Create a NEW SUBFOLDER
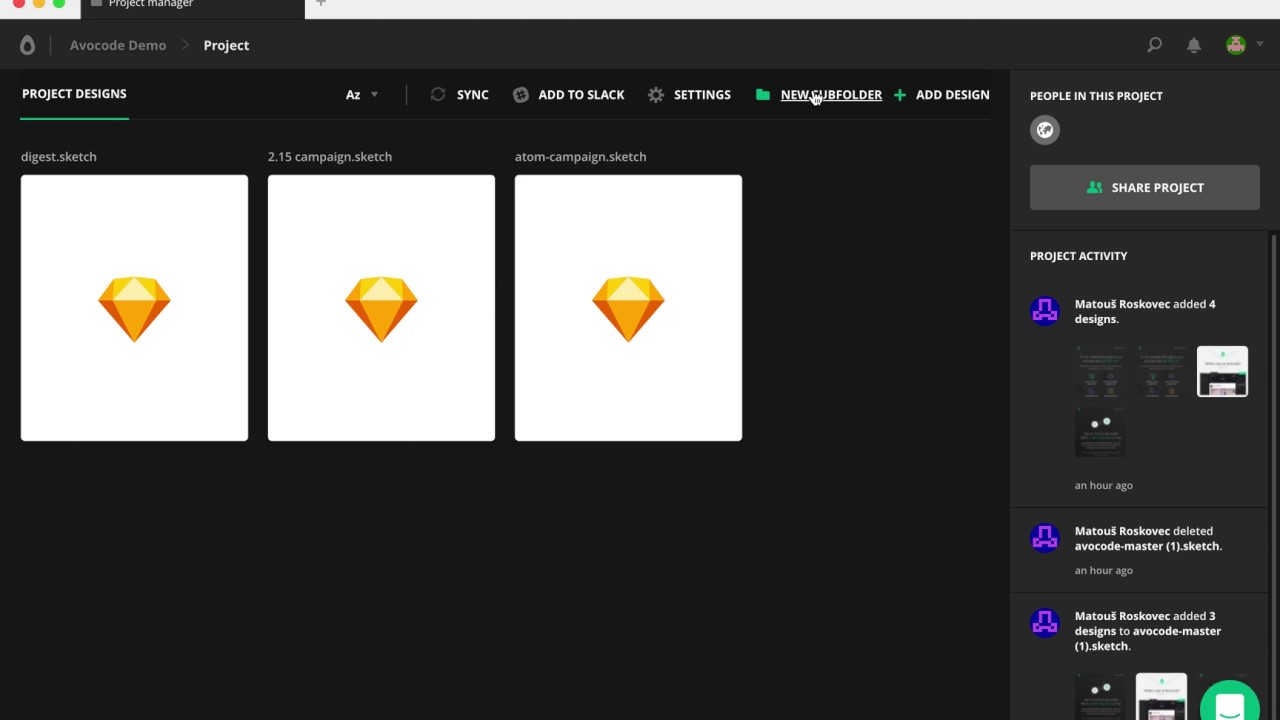 831,95
